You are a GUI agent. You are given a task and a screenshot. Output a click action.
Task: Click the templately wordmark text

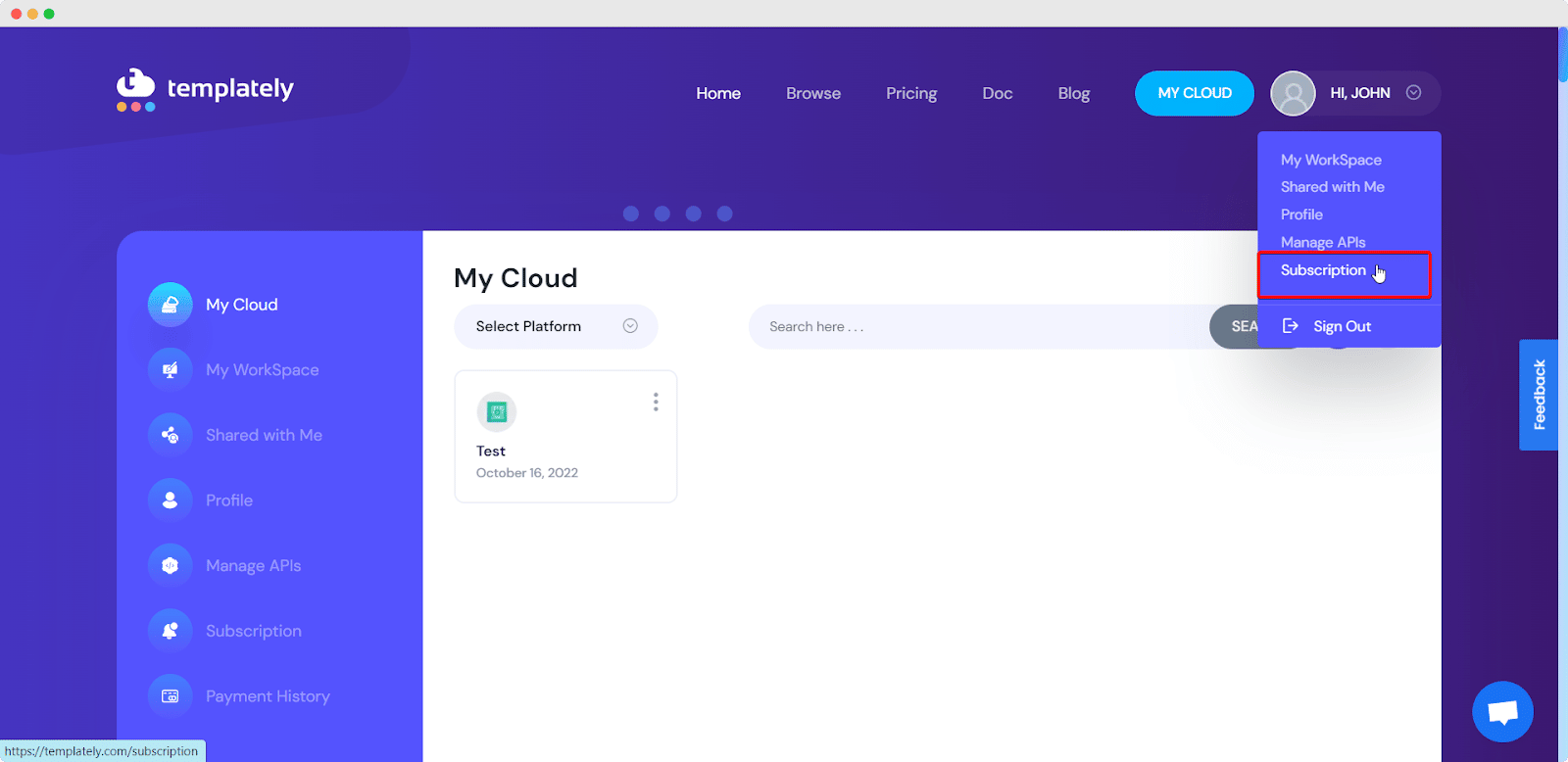coord(230,89)
